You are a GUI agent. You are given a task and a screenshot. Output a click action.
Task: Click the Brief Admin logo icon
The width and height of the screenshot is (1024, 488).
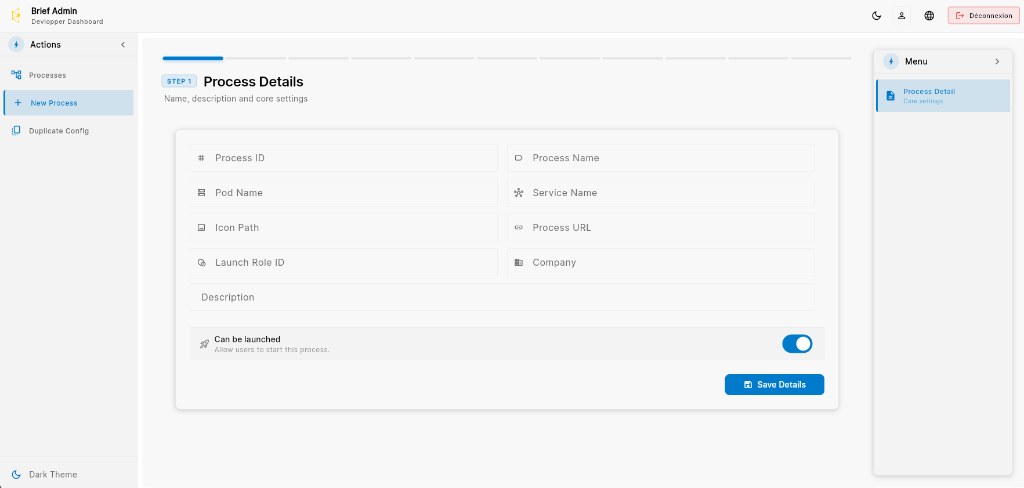coord(16,16)
